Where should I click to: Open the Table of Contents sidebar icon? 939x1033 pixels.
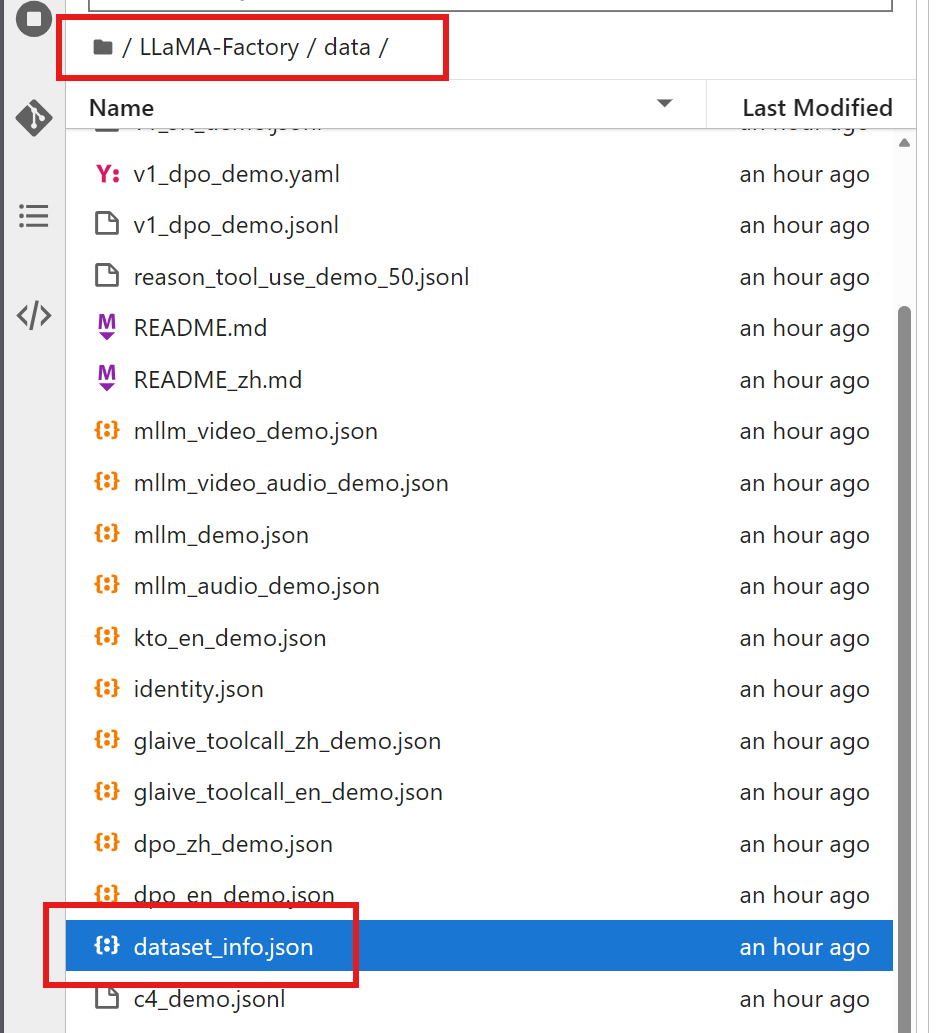[x=34, y=215]
